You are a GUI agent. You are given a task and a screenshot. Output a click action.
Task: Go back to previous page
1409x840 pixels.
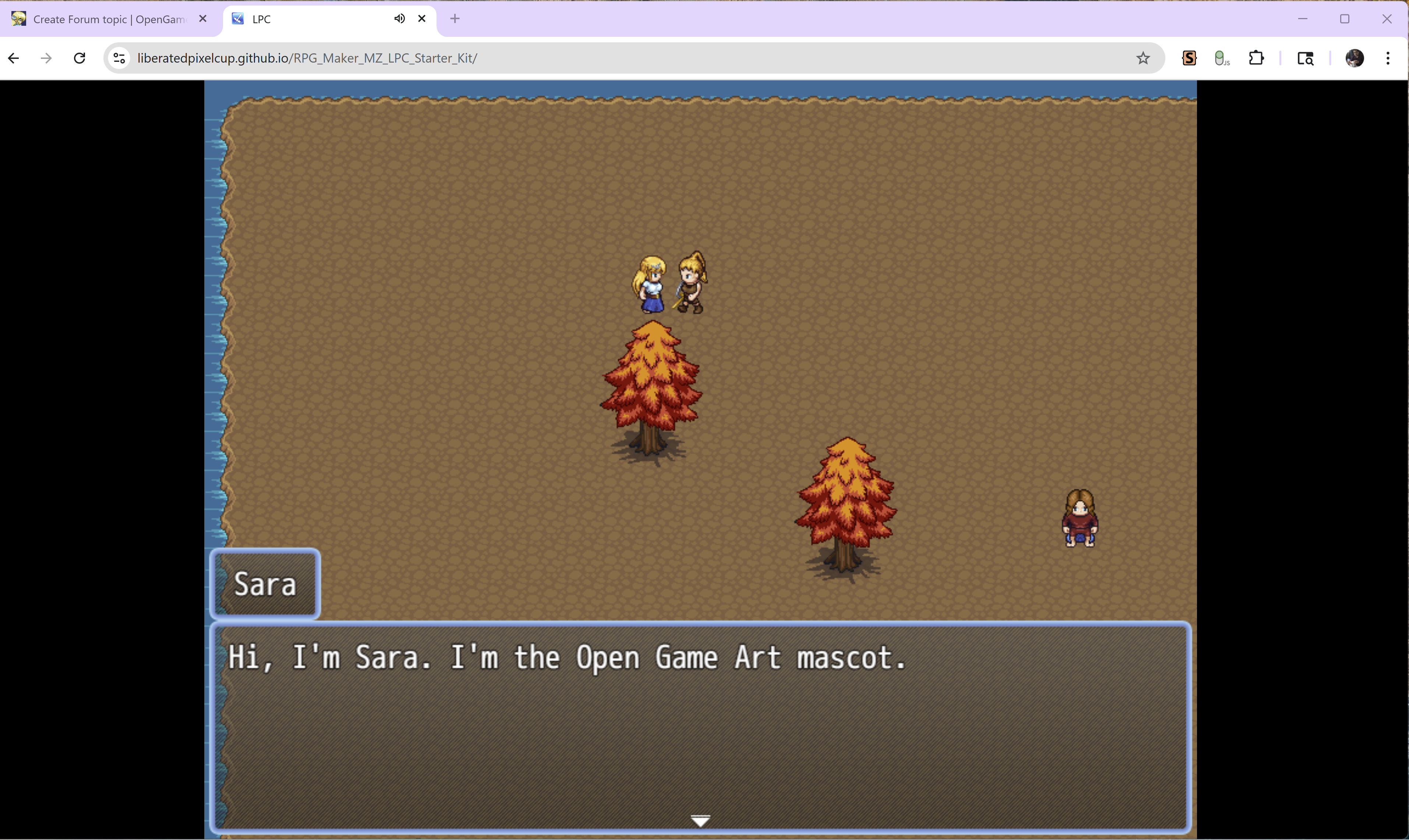click(14, 58)
